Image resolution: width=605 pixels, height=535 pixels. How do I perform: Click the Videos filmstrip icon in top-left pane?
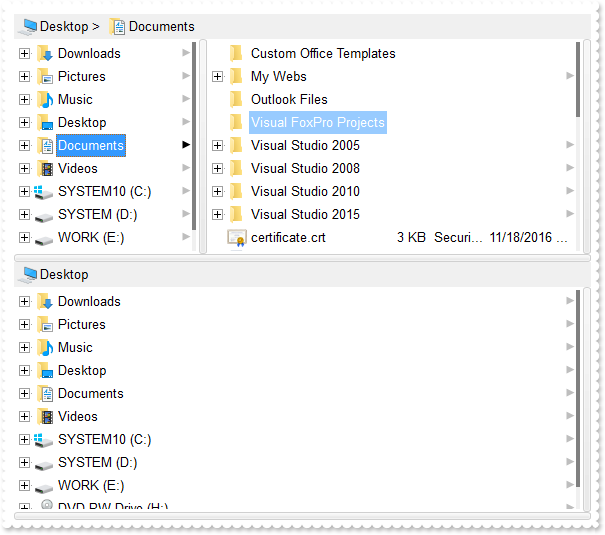[x=45, y=168]
